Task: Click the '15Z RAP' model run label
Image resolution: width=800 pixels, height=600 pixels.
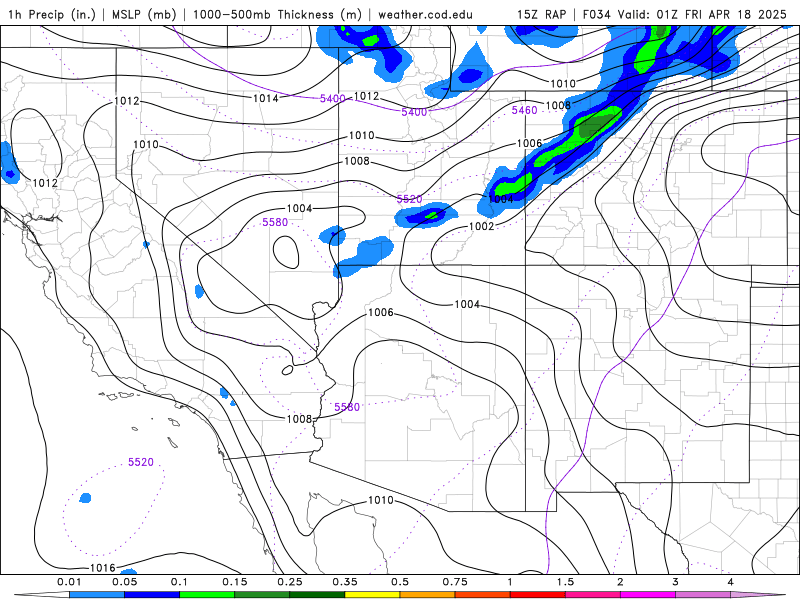Action: 541,14
